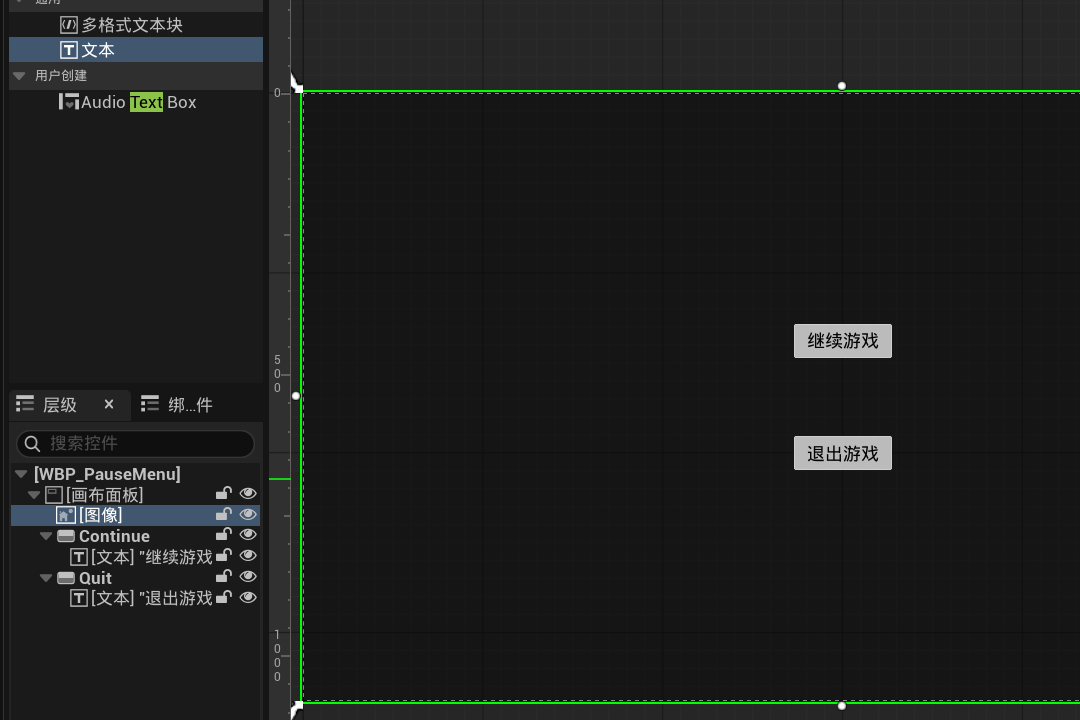Click the top-left corner handle of the canvas
This screenshot has height=720, width=1080.
pyautogui.click(x=296, y=83)
